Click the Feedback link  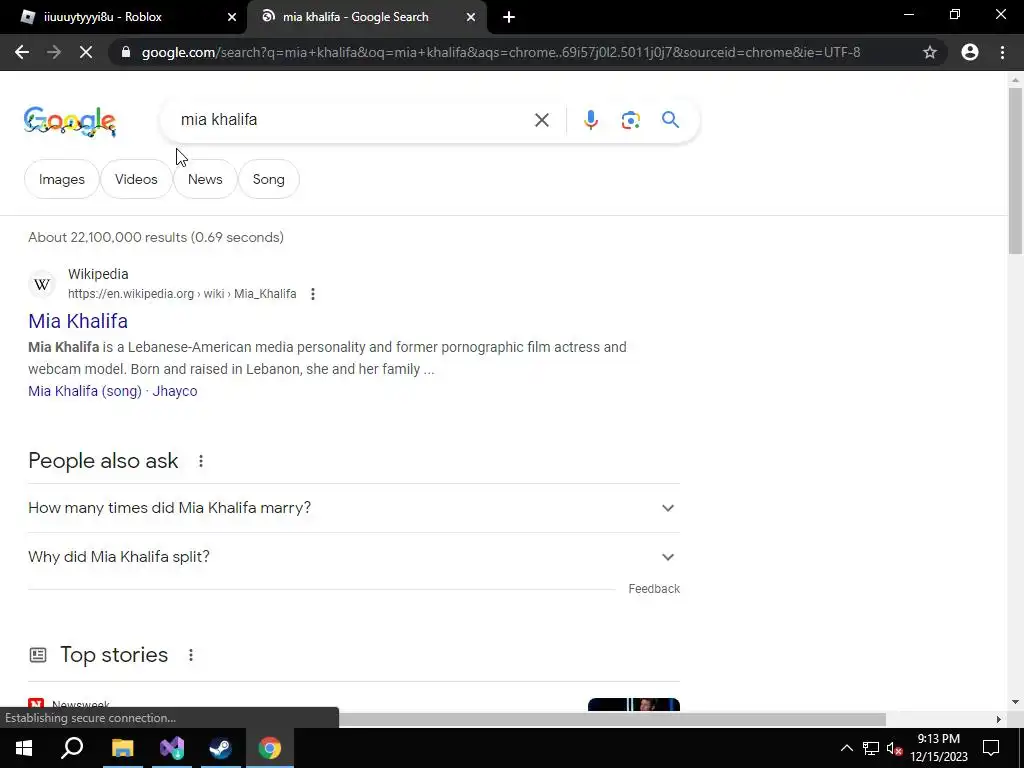[x=654, y=588]
